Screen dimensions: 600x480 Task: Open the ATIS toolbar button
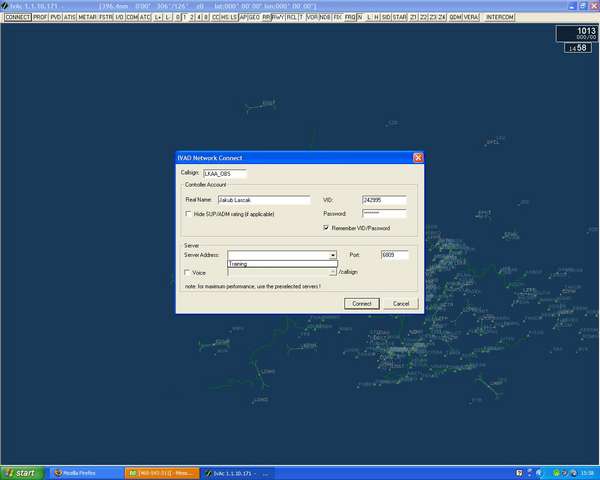[x=69, y=17]
